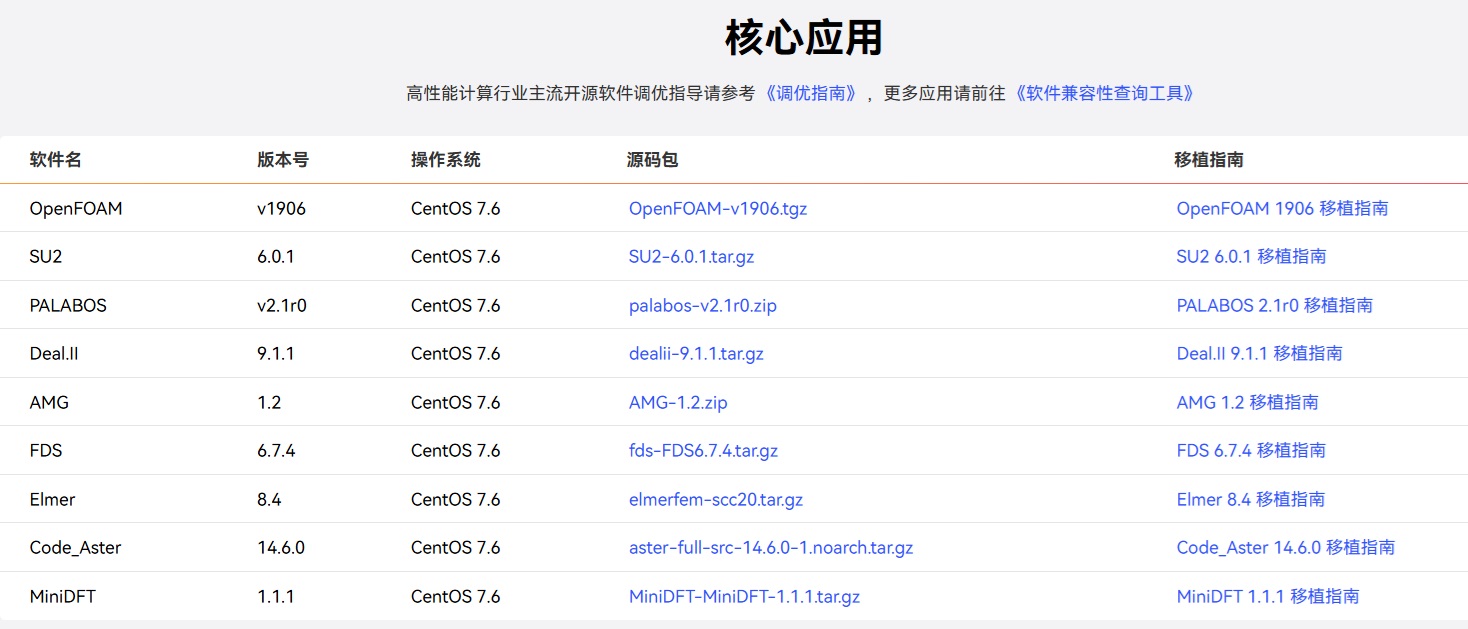Click the 移植指南 column header
This screenshot has height=629, width=1468.
click(1209, 159)
